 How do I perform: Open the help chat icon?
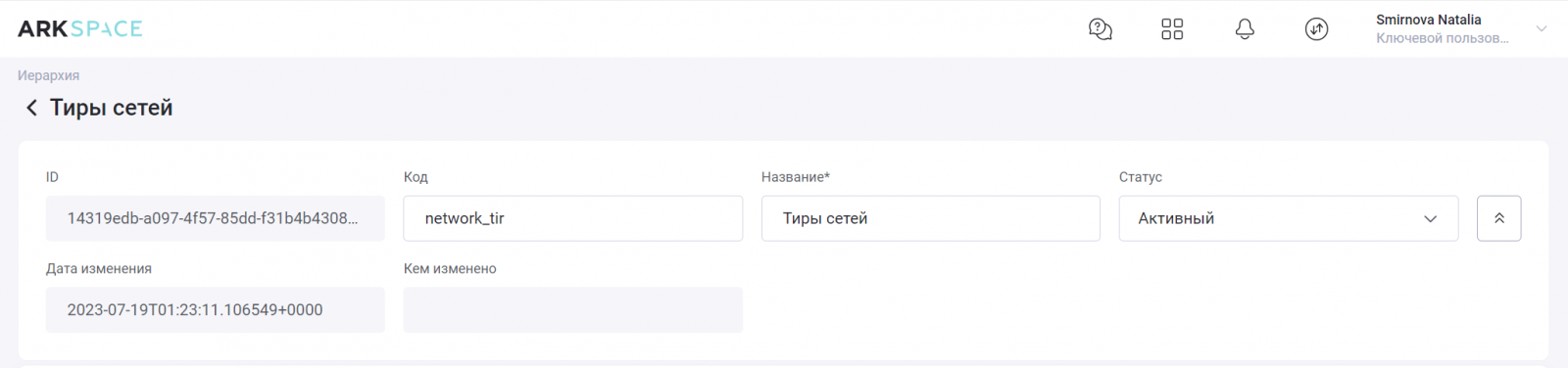point(1101,29)
